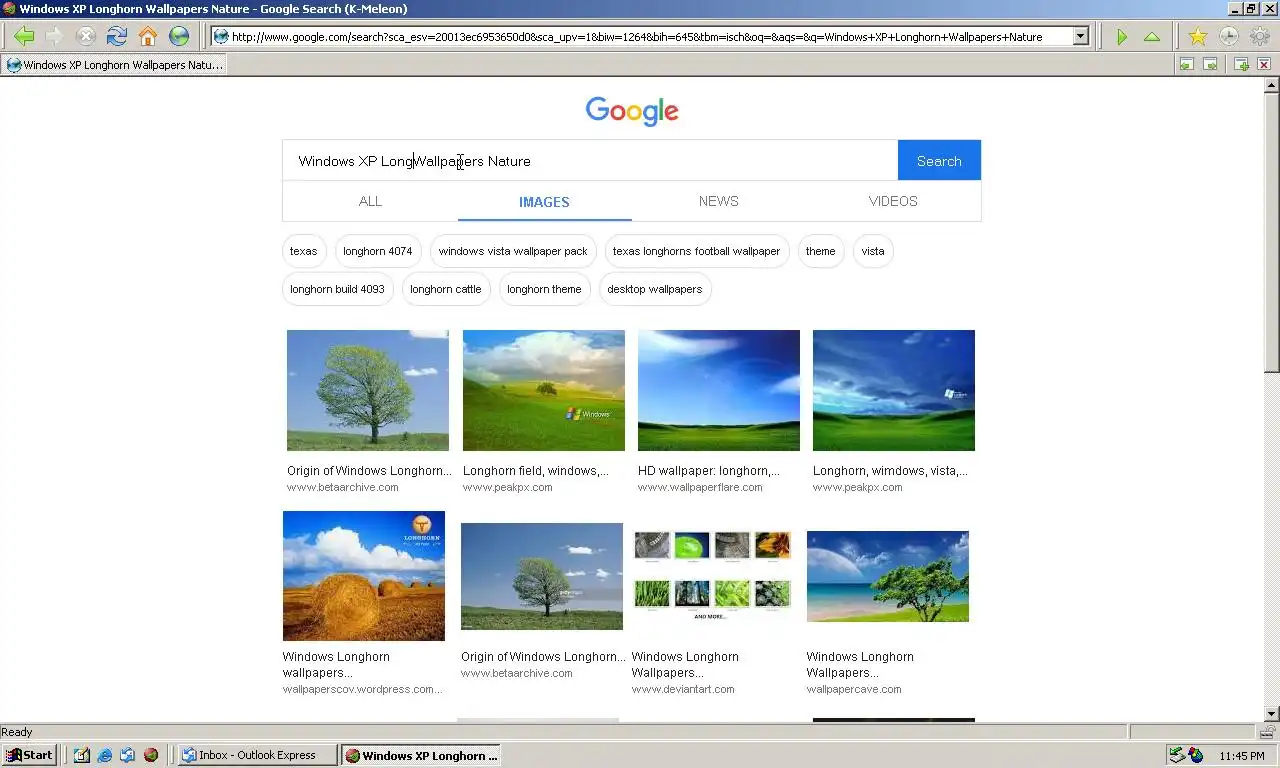Select the Windows XP Longhorn Wallpapers tab
This screenshot has width=1280, height=768.
[x=114, y=65]
